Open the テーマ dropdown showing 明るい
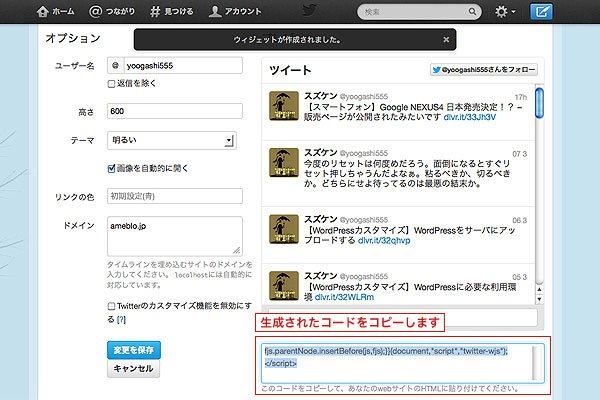 coord(172,140)
